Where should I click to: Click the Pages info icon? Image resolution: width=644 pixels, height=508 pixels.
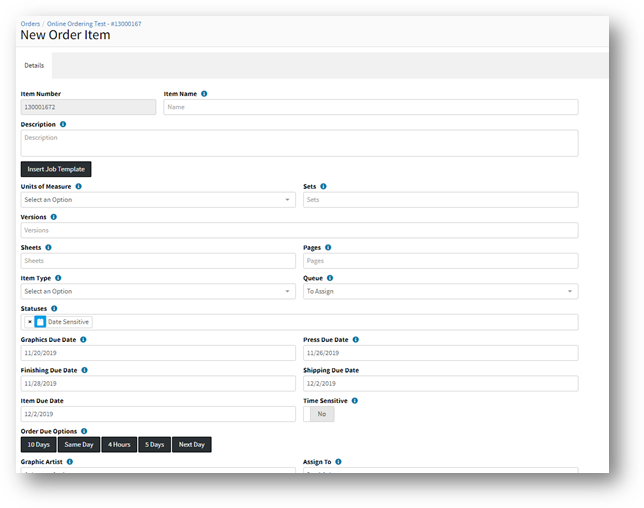click(328, 247)
